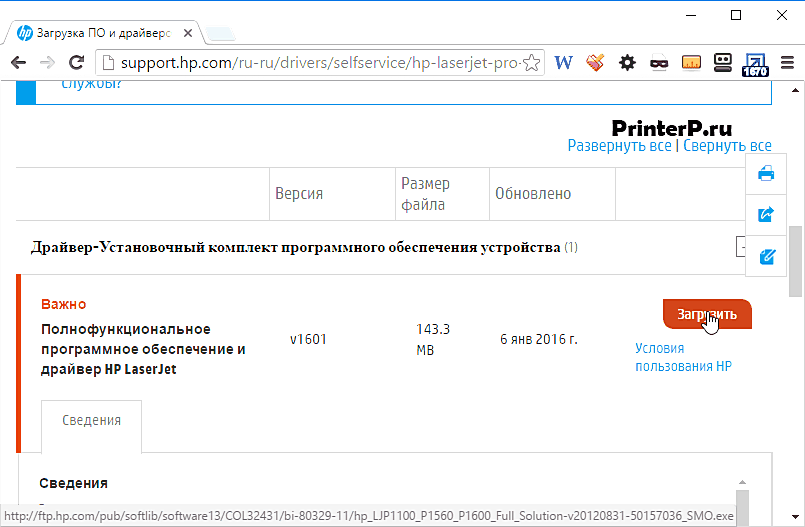
Task: Click Свернуть все link
Action: [727, 146]
